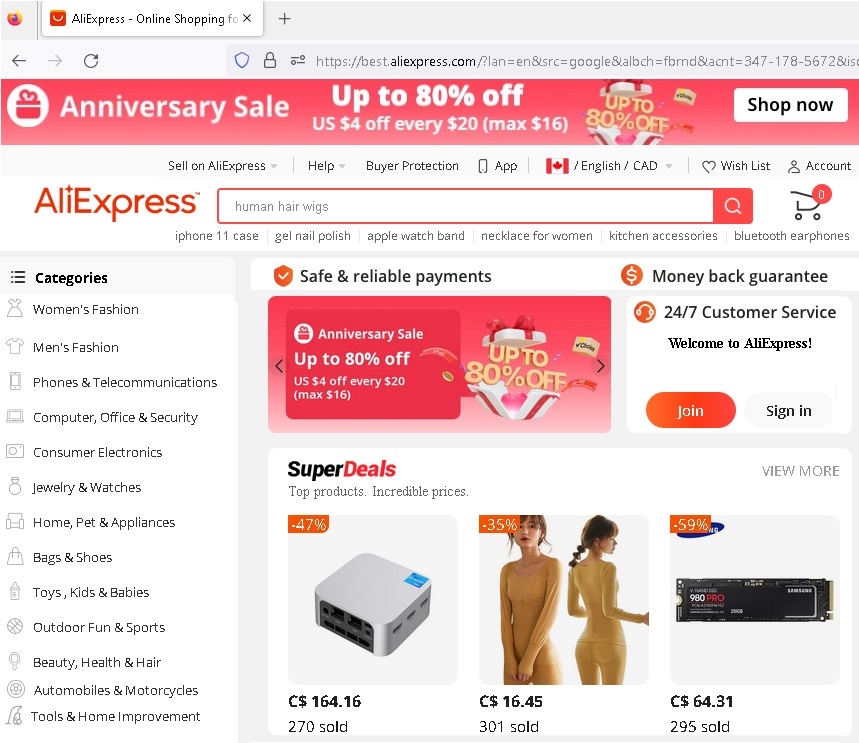Open Account via the person icon
This screenshot has width=859, height=743.
click(x=793, y=167)
